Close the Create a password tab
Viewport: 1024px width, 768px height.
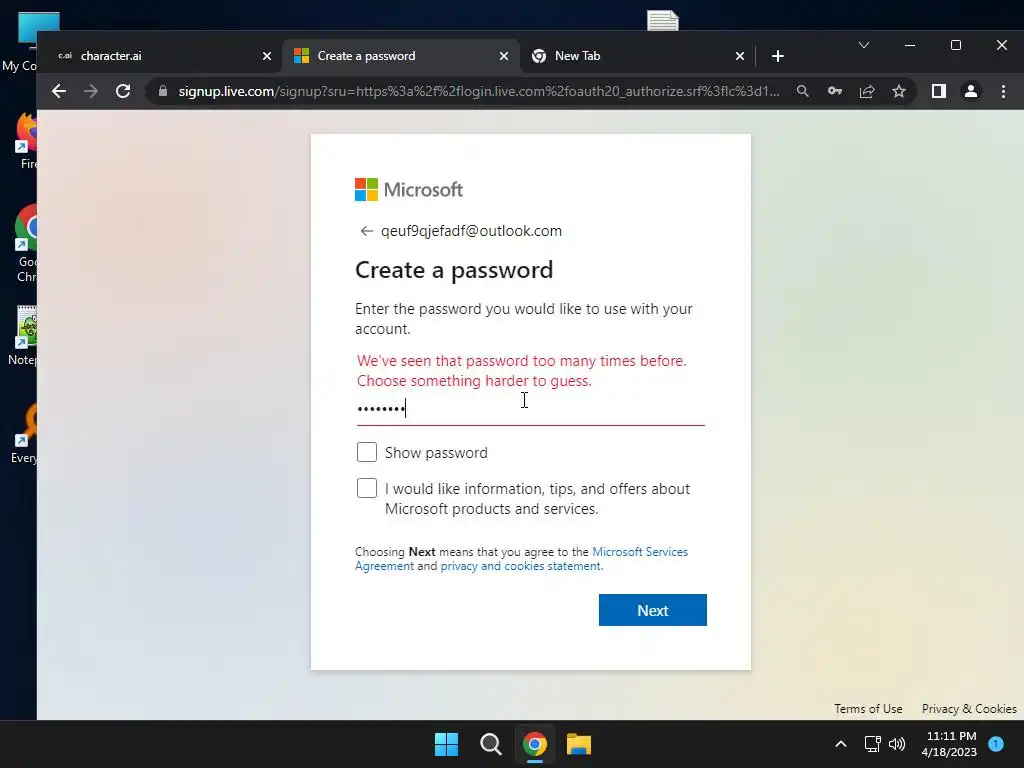[x=504, y=56]
